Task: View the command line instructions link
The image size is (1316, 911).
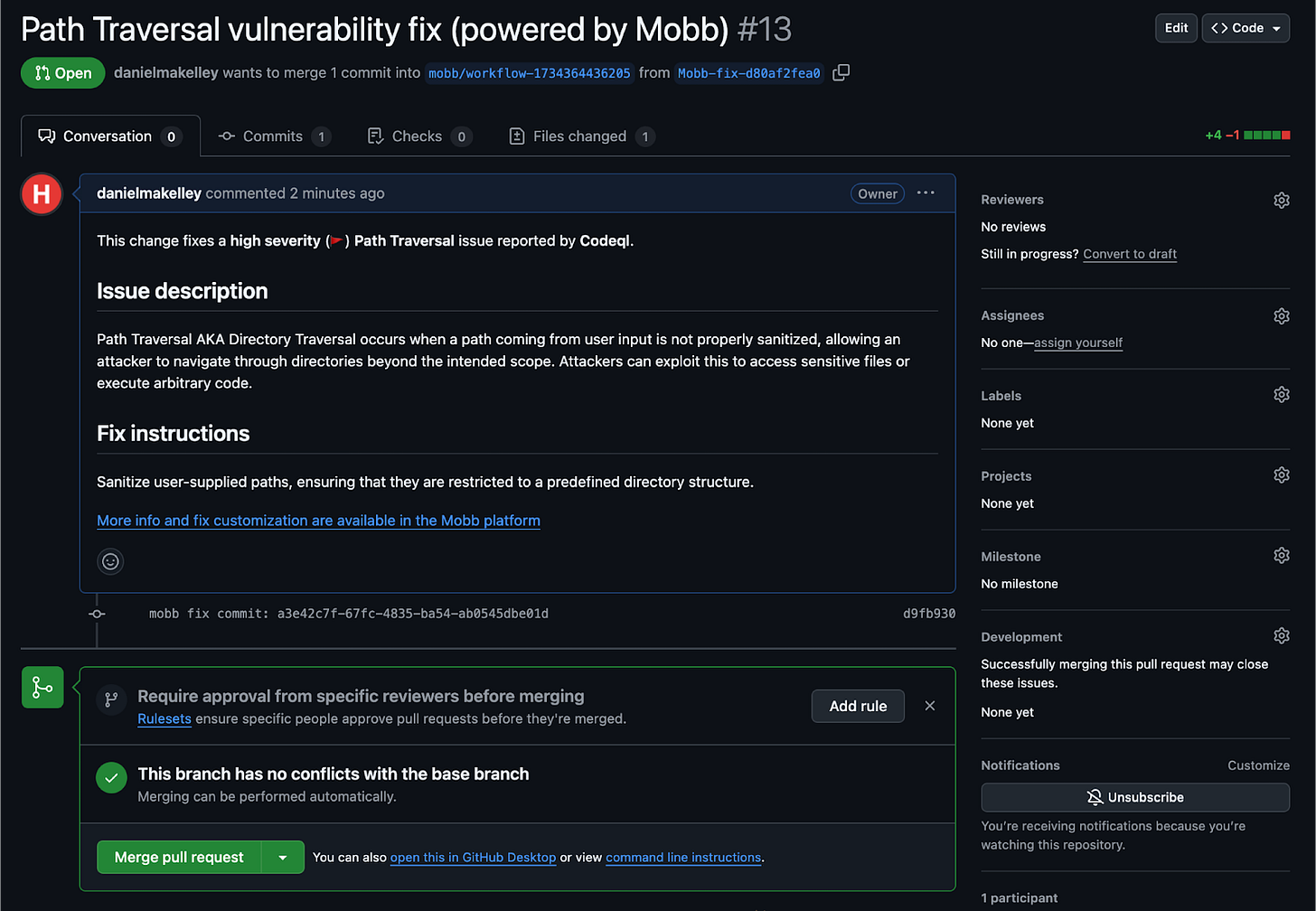Action: [683, 858]
